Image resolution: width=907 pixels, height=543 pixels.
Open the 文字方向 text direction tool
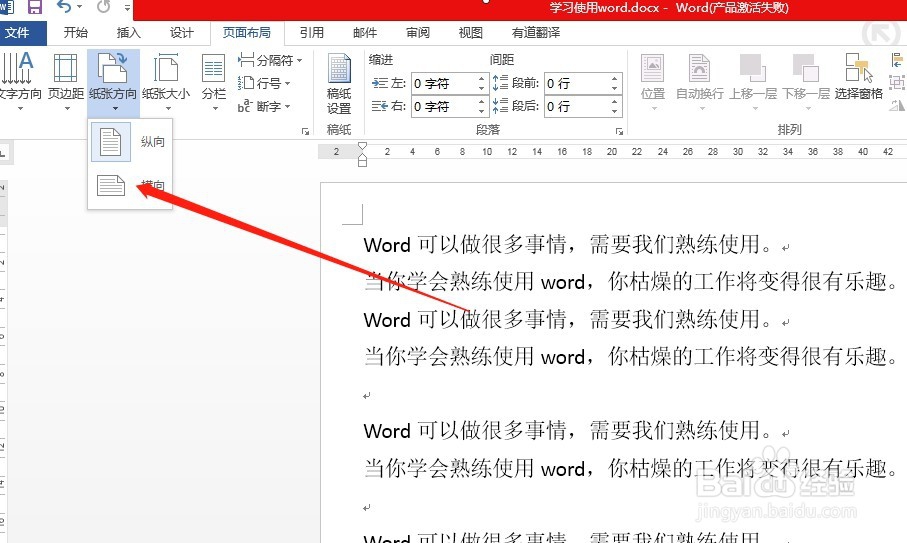(x=19, y=81)
